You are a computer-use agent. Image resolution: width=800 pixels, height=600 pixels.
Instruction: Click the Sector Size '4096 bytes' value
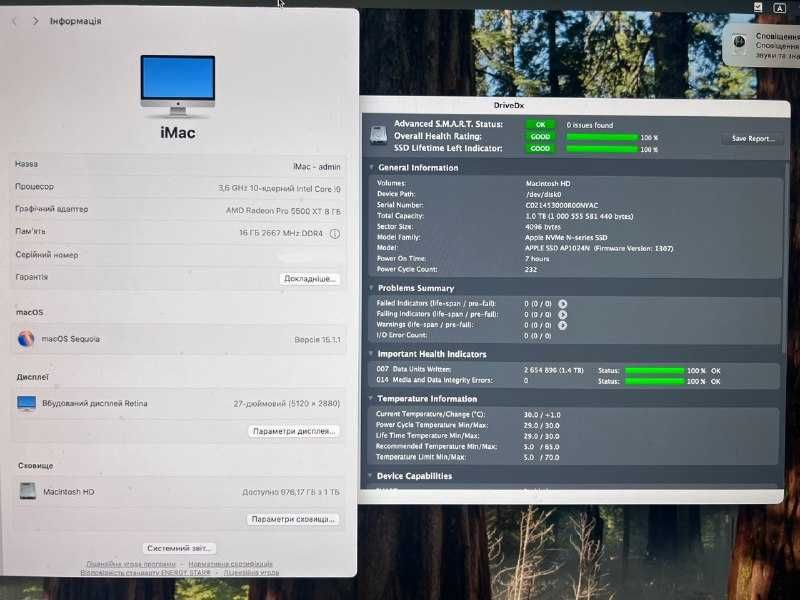tap(543, 227)
